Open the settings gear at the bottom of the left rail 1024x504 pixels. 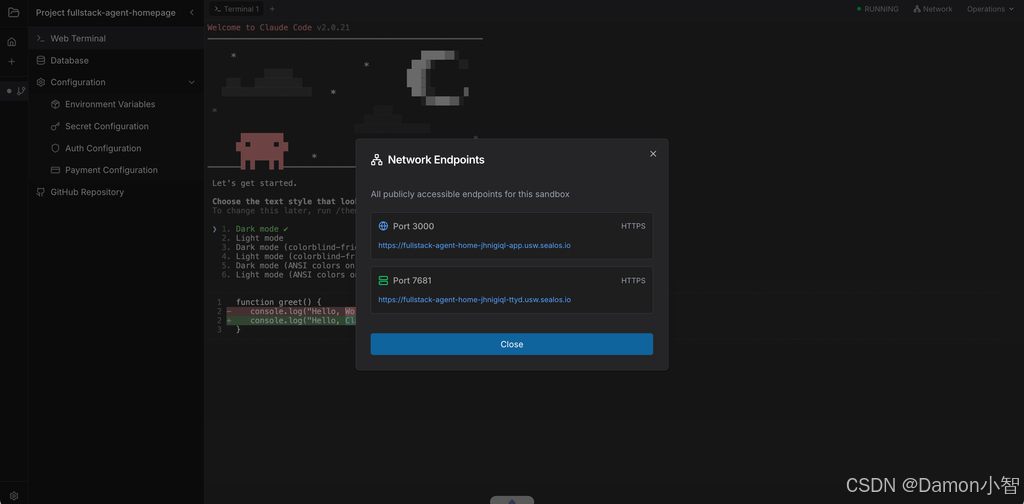(14, 496)
